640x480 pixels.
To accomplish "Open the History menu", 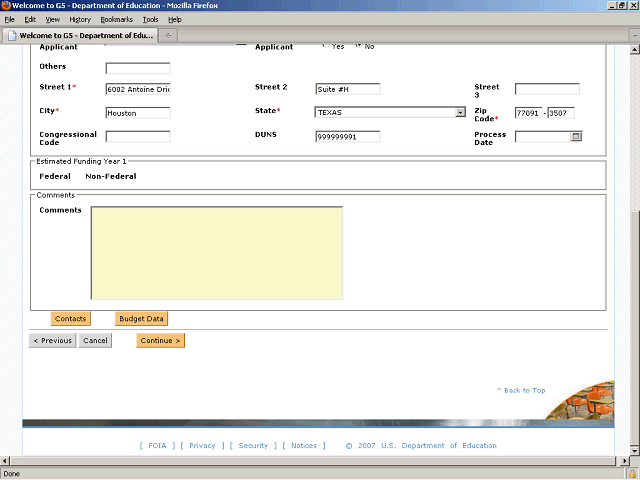I will pos(80,20).
